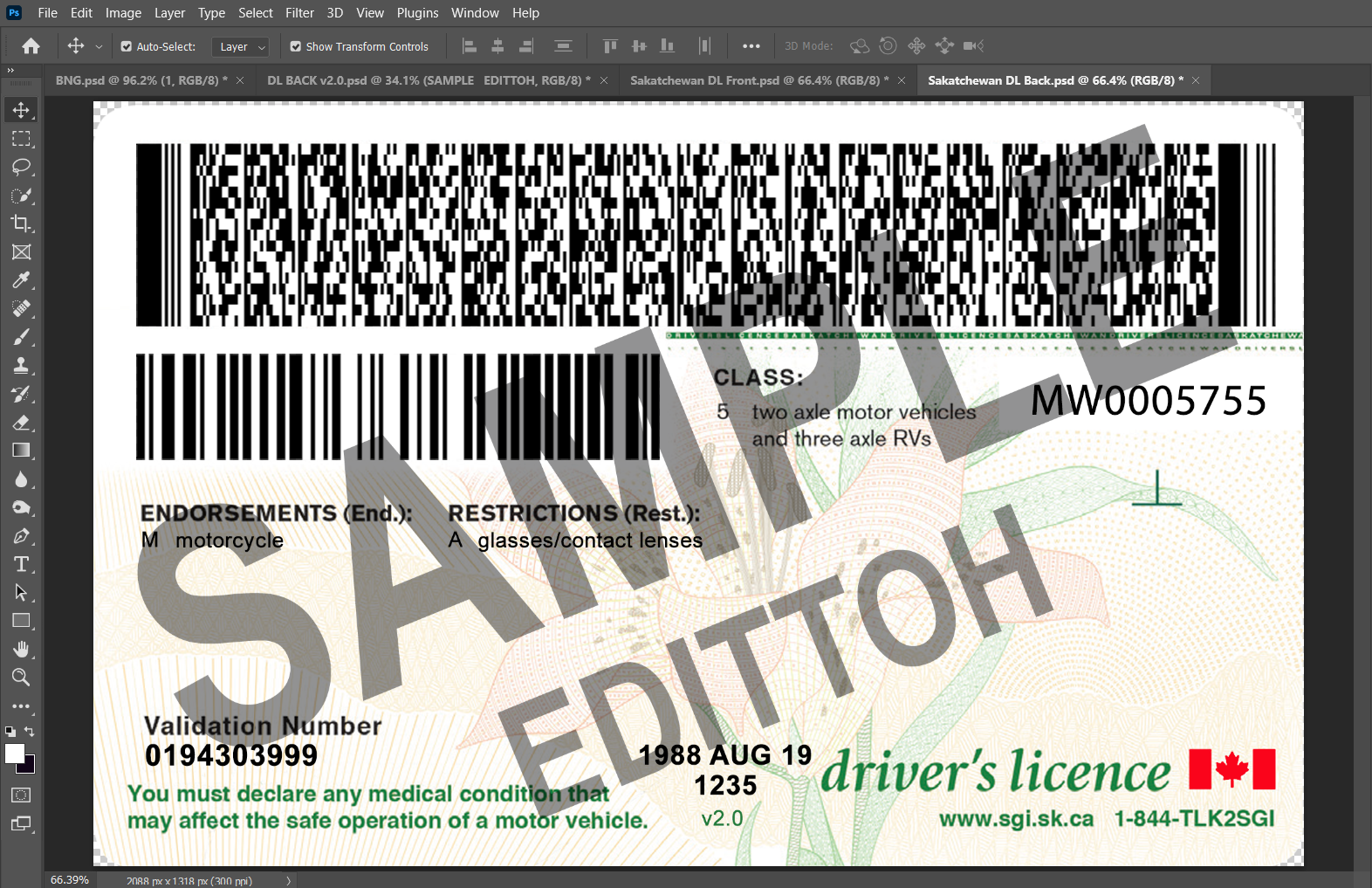1372x888 pixels.
Task: Toggle the Auto-Select checkbox
Action: 127,46
